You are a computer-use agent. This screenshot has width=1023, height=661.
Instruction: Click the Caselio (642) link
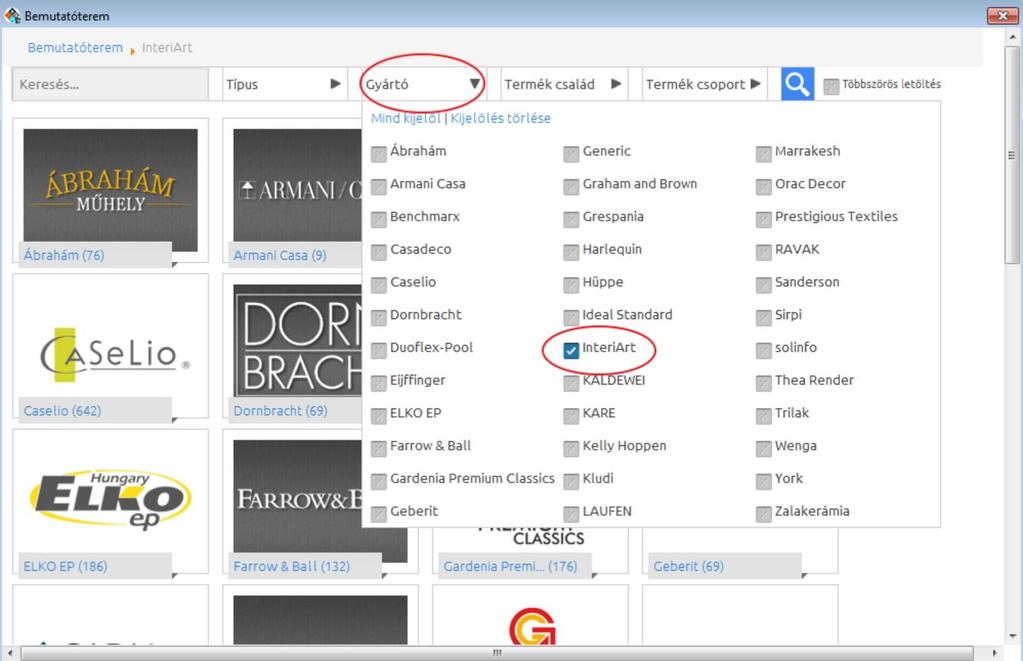[63, 411]
